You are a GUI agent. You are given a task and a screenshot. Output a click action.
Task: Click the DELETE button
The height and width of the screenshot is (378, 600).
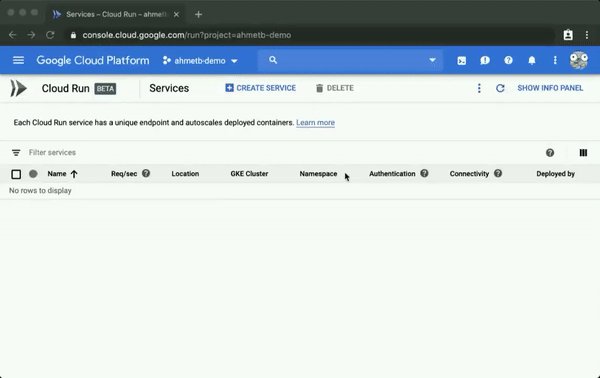[334, 88]
